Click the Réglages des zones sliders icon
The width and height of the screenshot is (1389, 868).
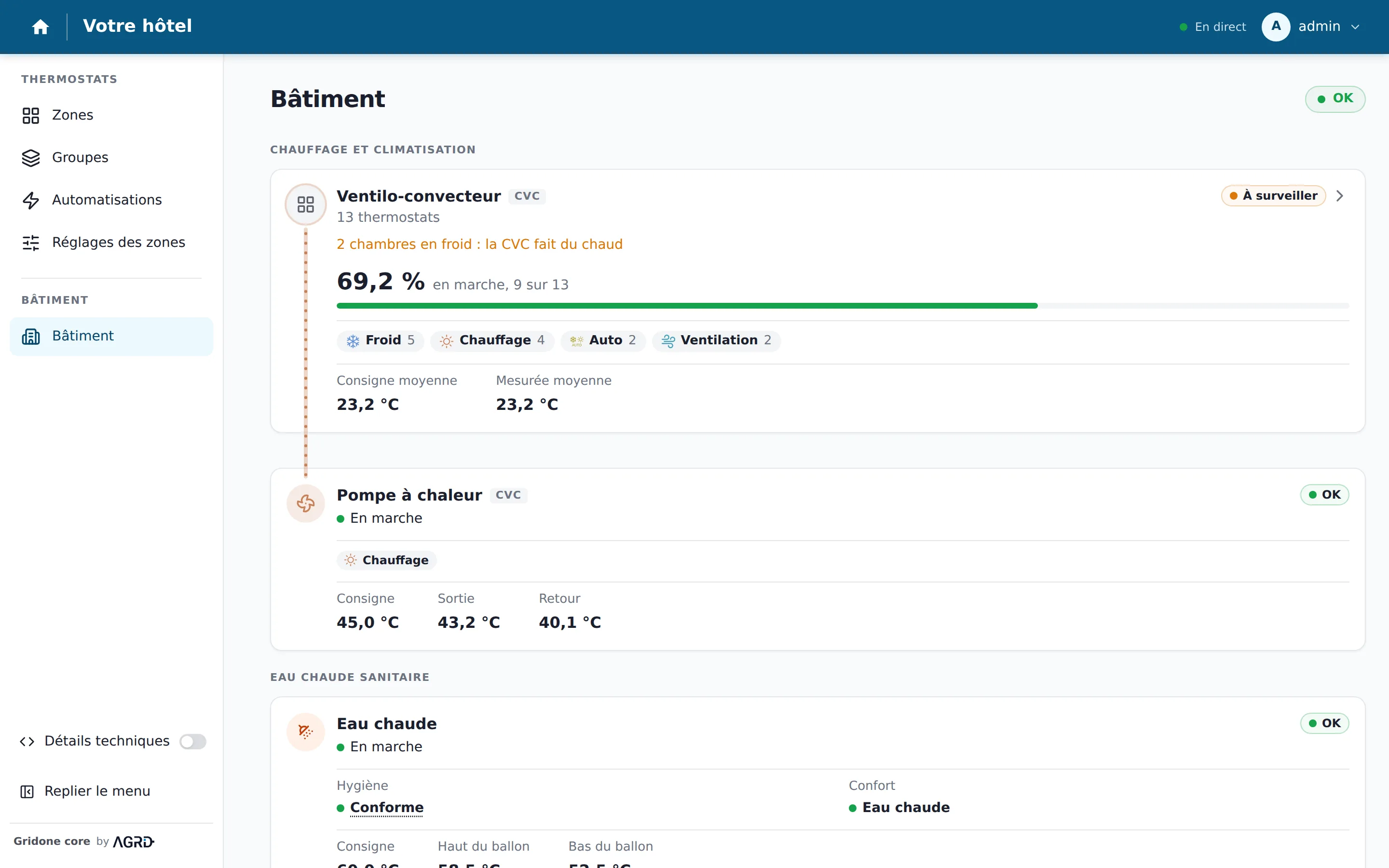click(x=31, y=243)
